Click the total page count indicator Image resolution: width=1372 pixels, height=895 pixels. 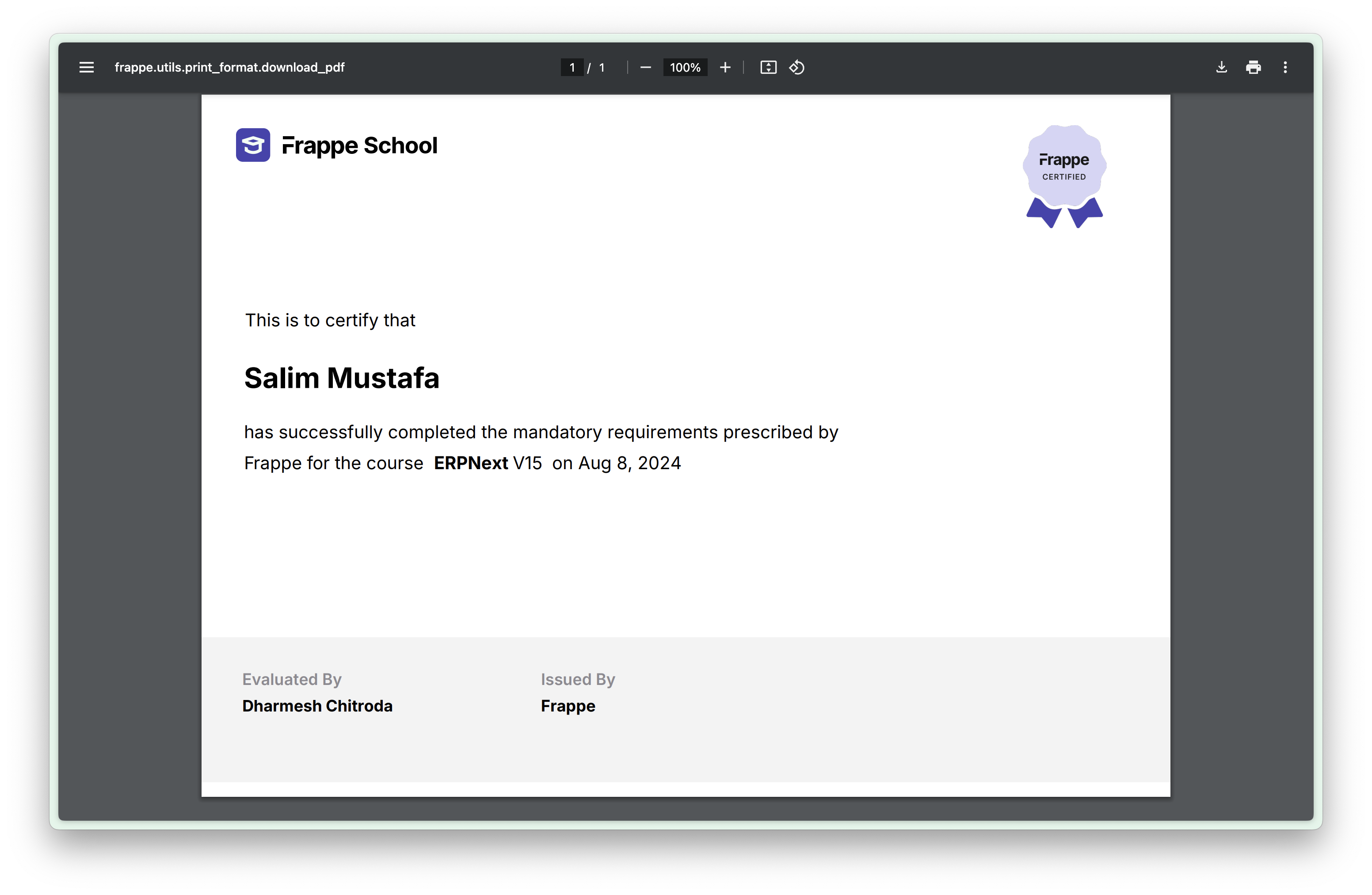pos(602,68)
